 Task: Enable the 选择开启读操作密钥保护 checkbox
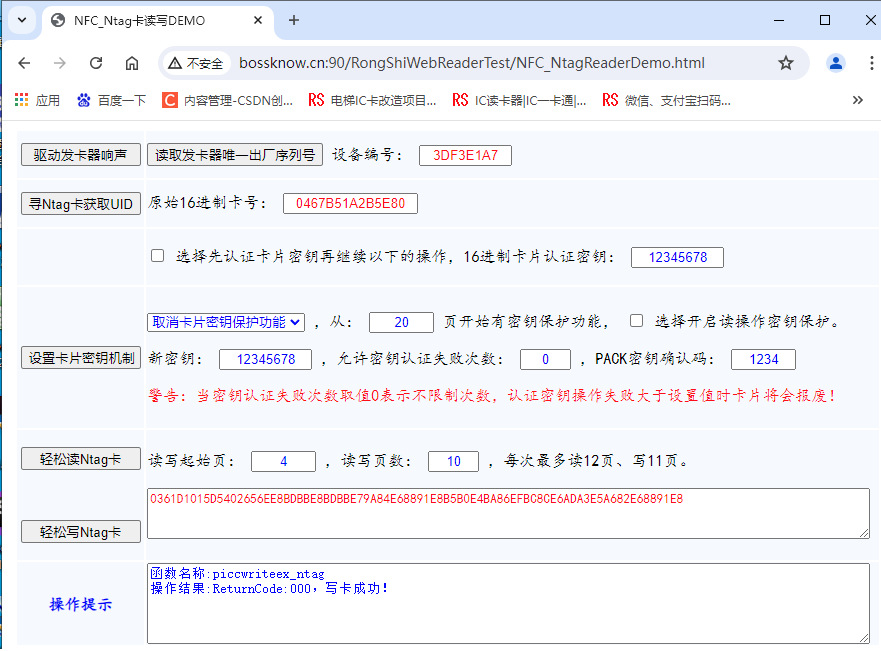(x=636, y=321)
